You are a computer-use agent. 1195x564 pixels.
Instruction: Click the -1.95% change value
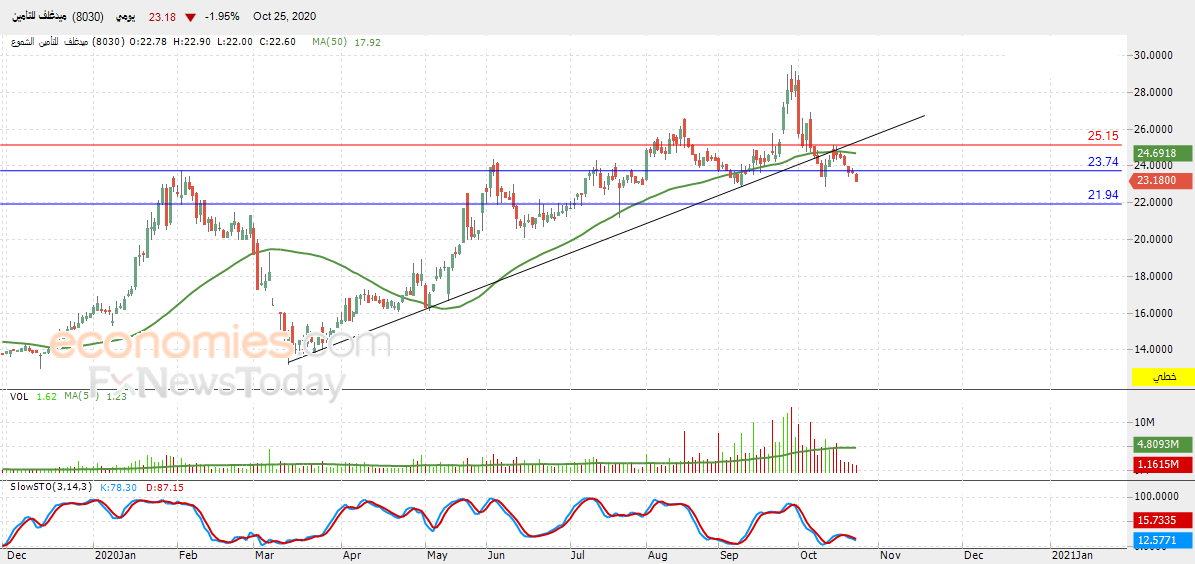pyautogui.click(x=223, y=16)
